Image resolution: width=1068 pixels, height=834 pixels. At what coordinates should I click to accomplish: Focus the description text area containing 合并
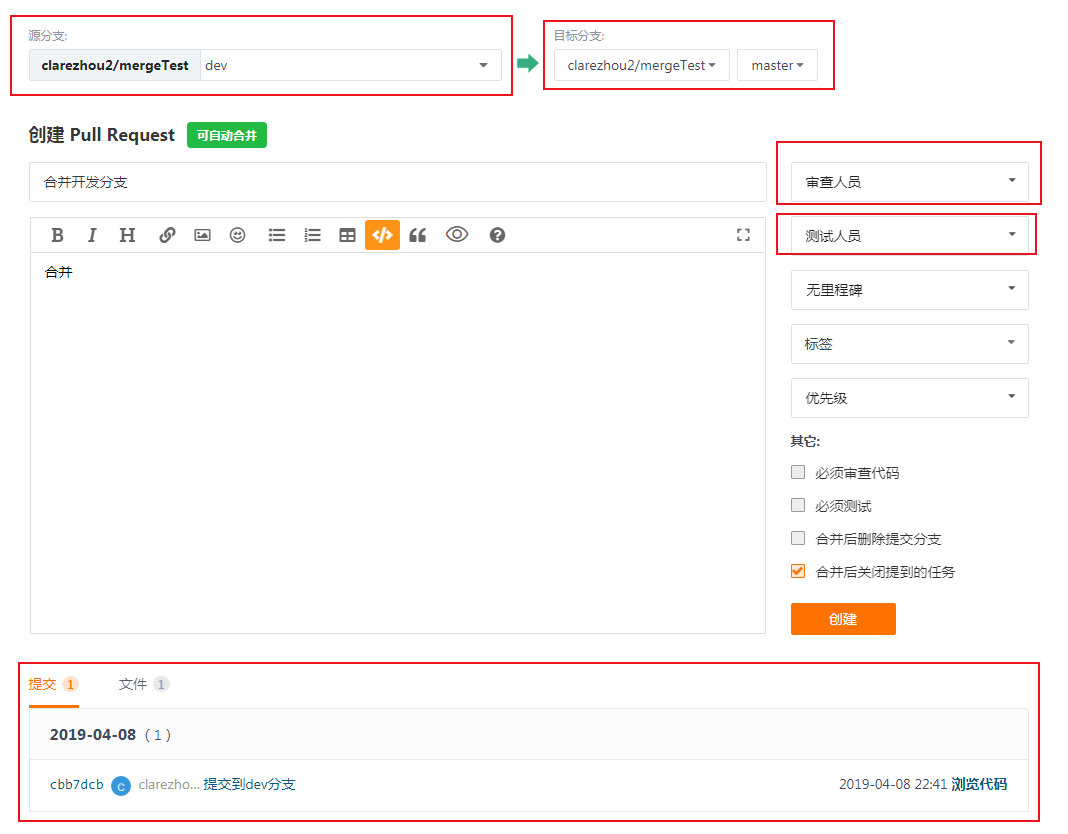pos(398,443)
